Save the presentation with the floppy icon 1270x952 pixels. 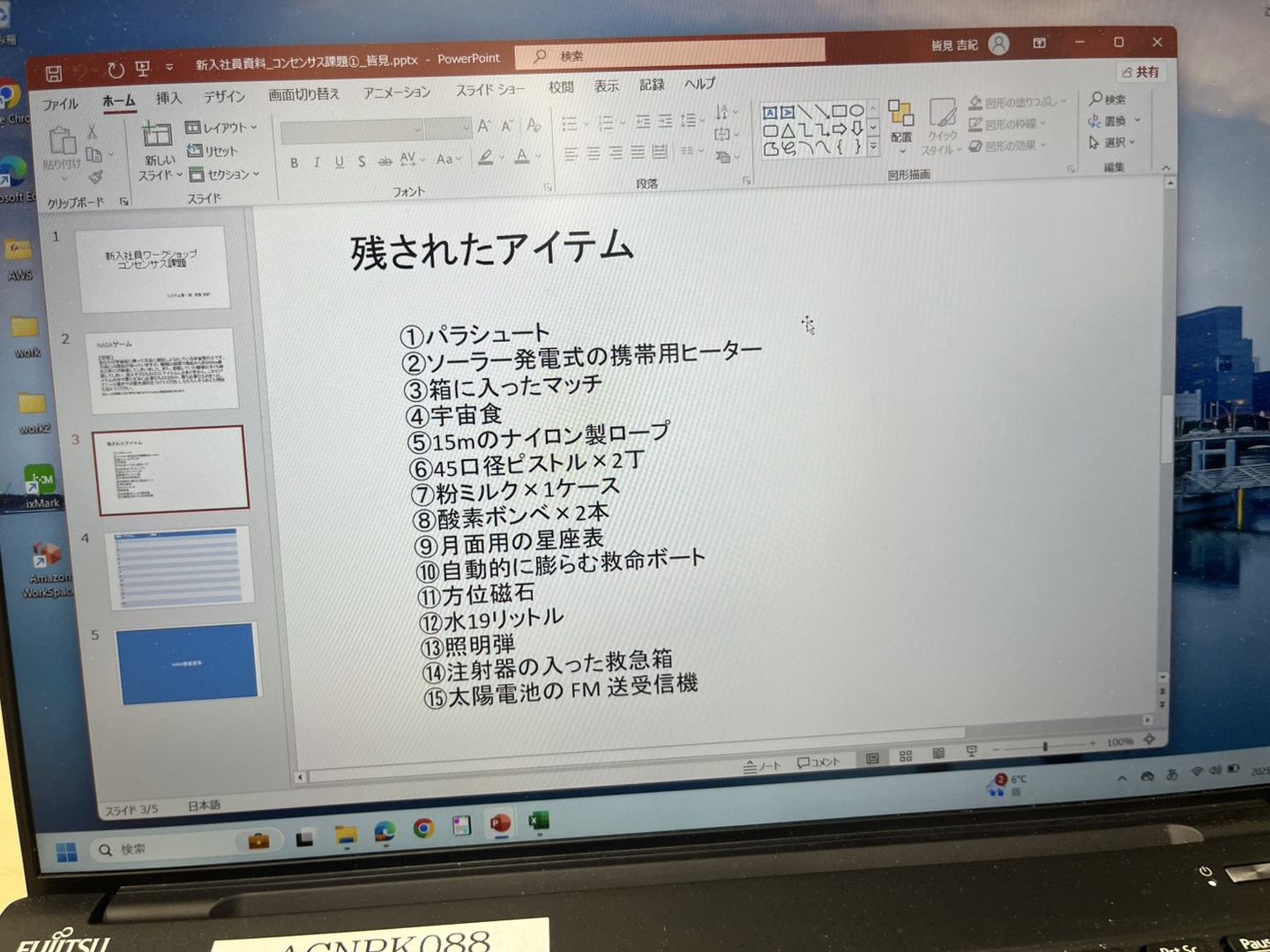point(54,74)
